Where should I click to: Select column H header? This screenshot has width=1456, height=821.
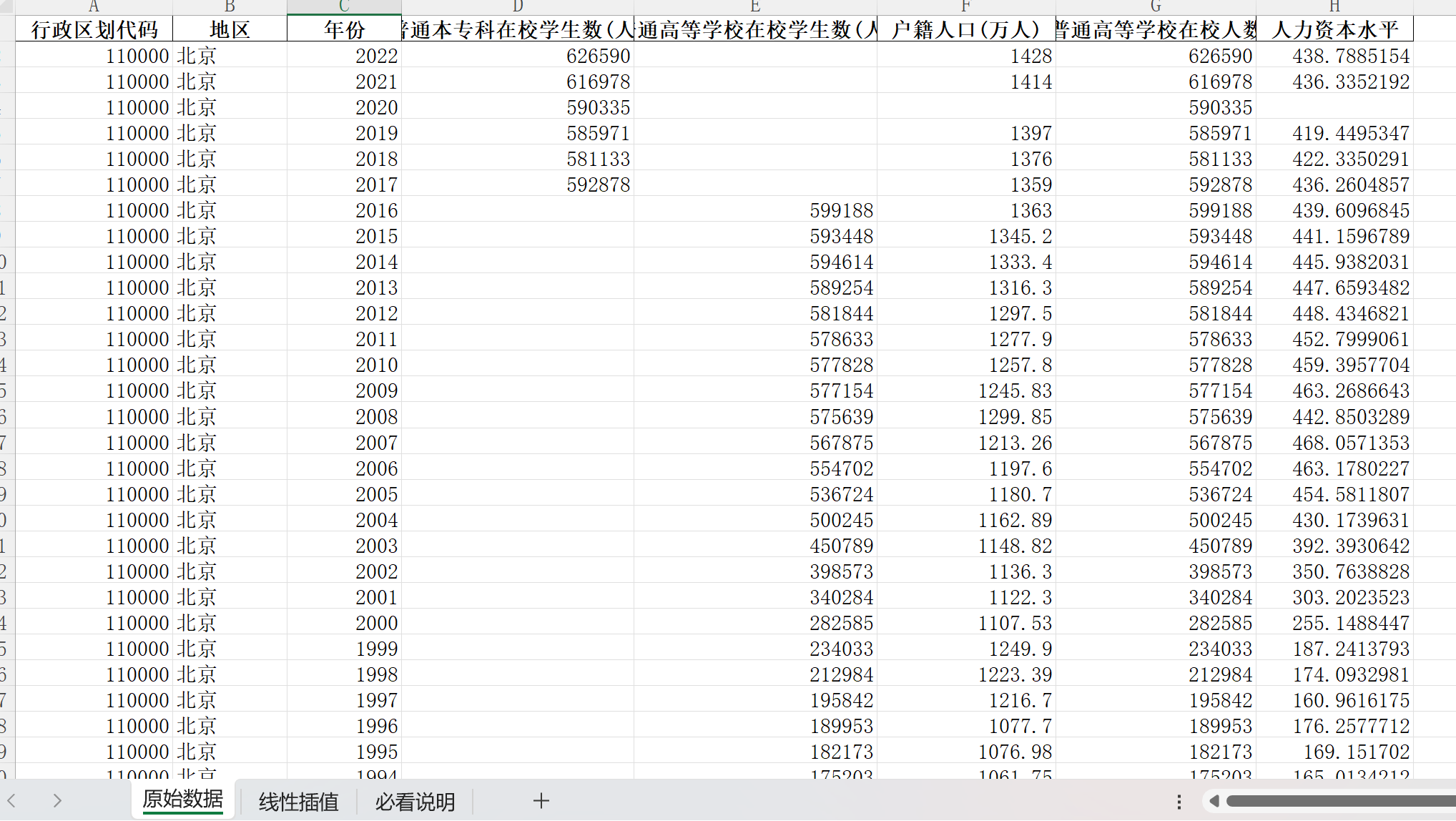1334,6
